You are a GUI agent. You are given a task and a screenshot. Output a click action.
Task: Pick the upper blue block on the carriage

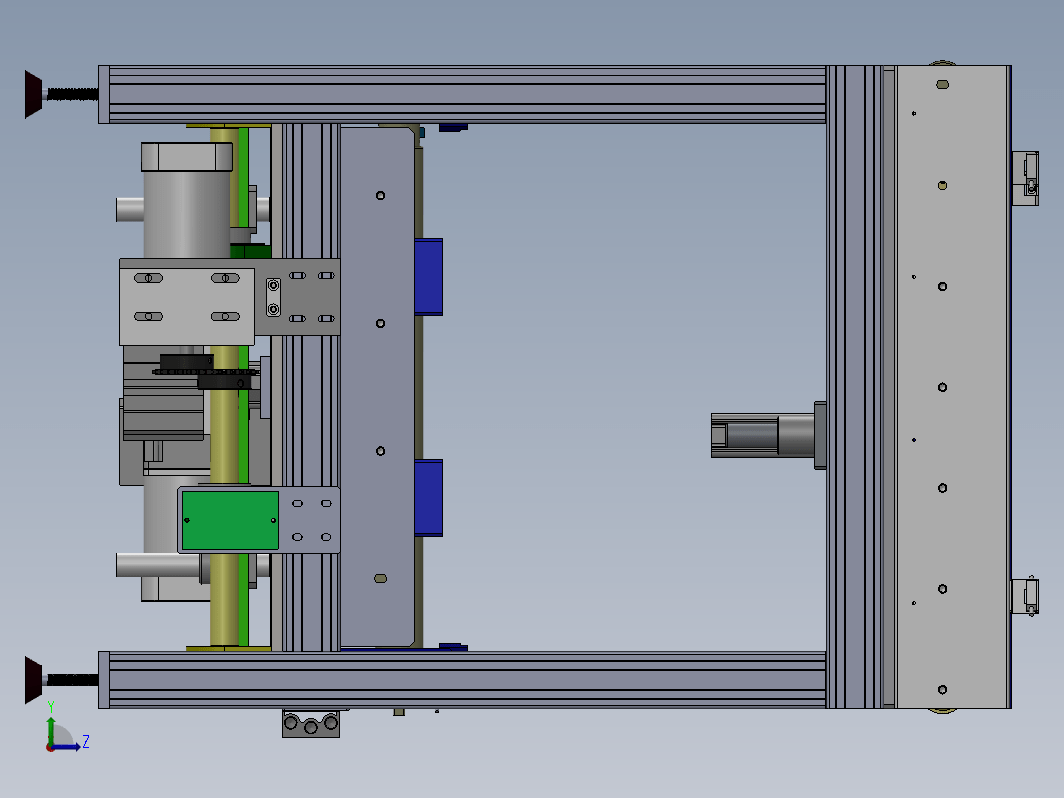(428, 277)
